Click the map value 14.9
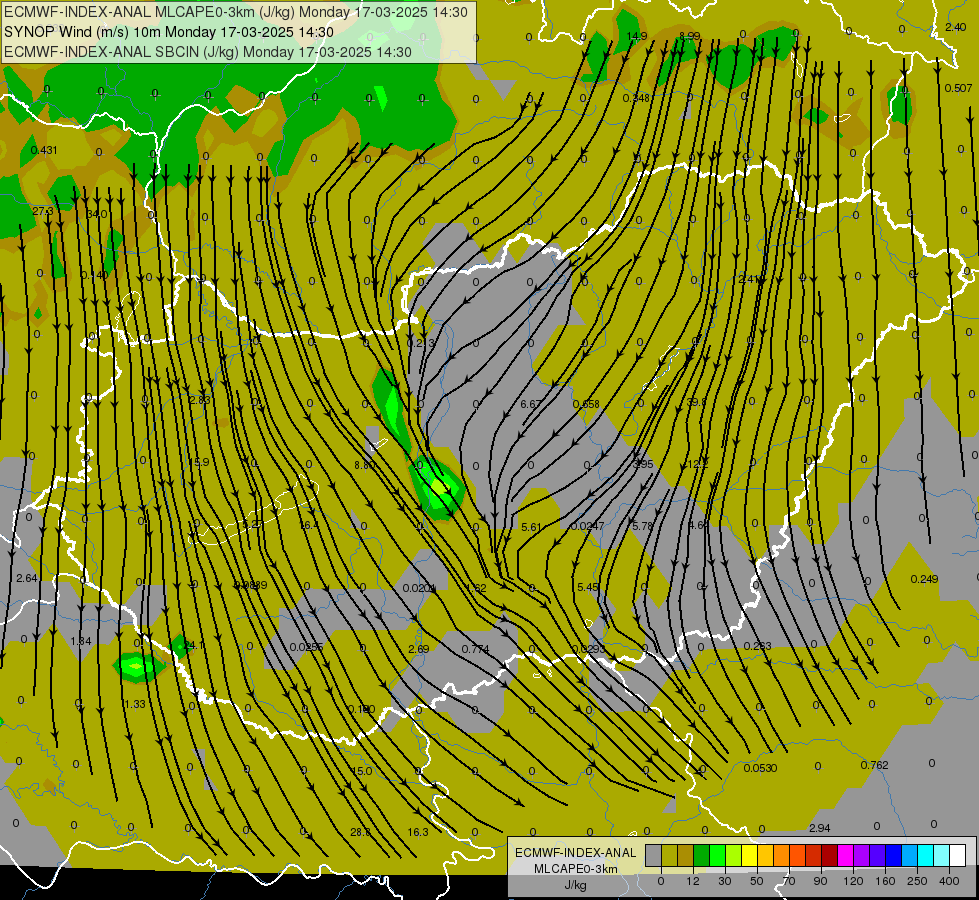This screenshot has width=979, height=900. click(636, 36)
